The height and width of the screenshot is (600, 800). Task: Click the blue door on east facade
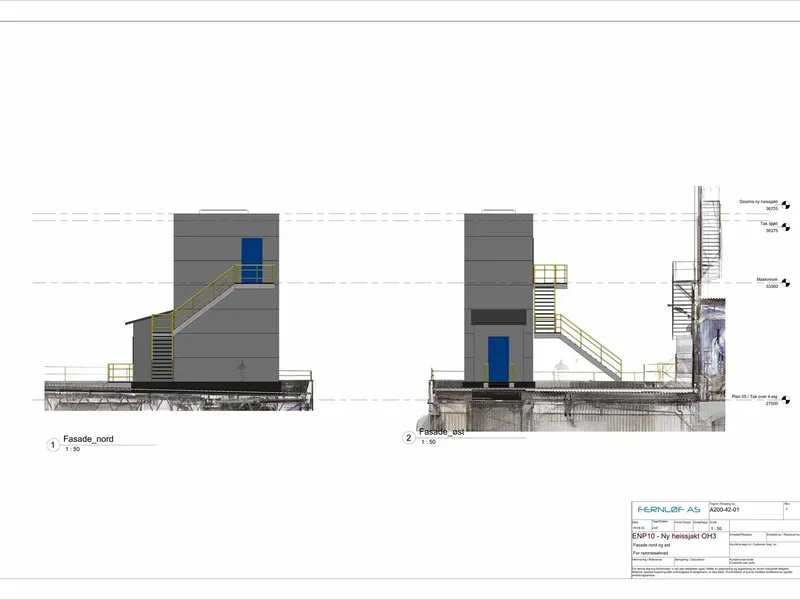point(498,359)
